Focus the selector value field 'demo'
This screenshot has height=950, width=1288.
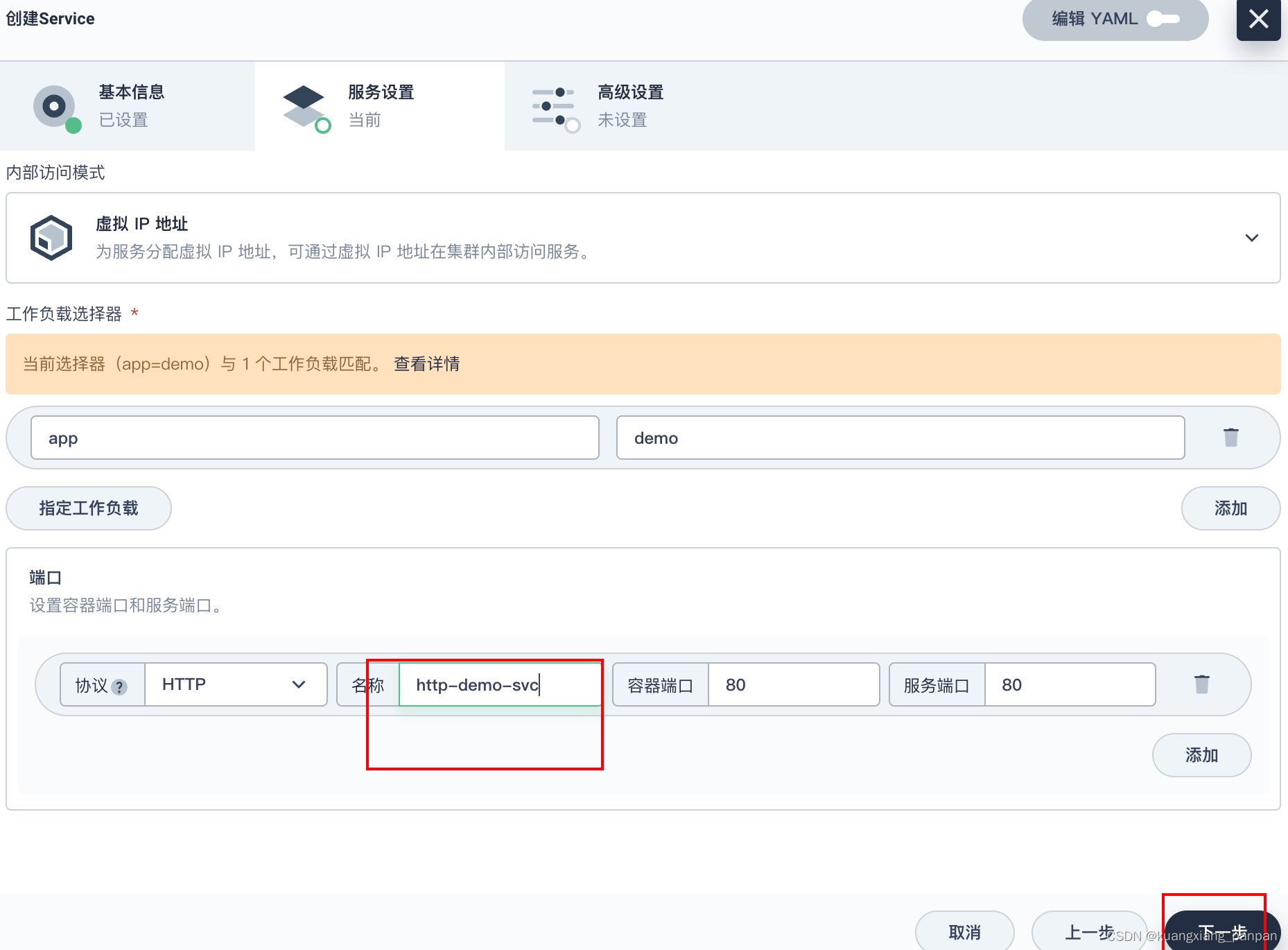point(900,438)
